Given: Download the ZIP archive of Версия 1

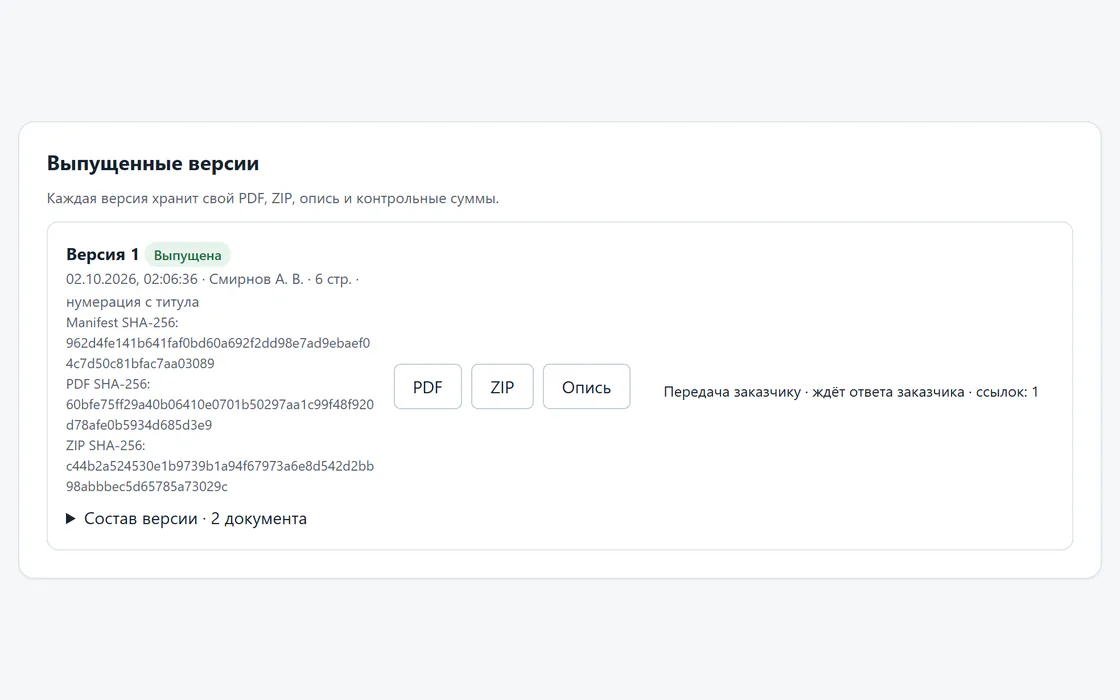Looking at the screenshot, I should pyautogui.click(x=502, y=386).
